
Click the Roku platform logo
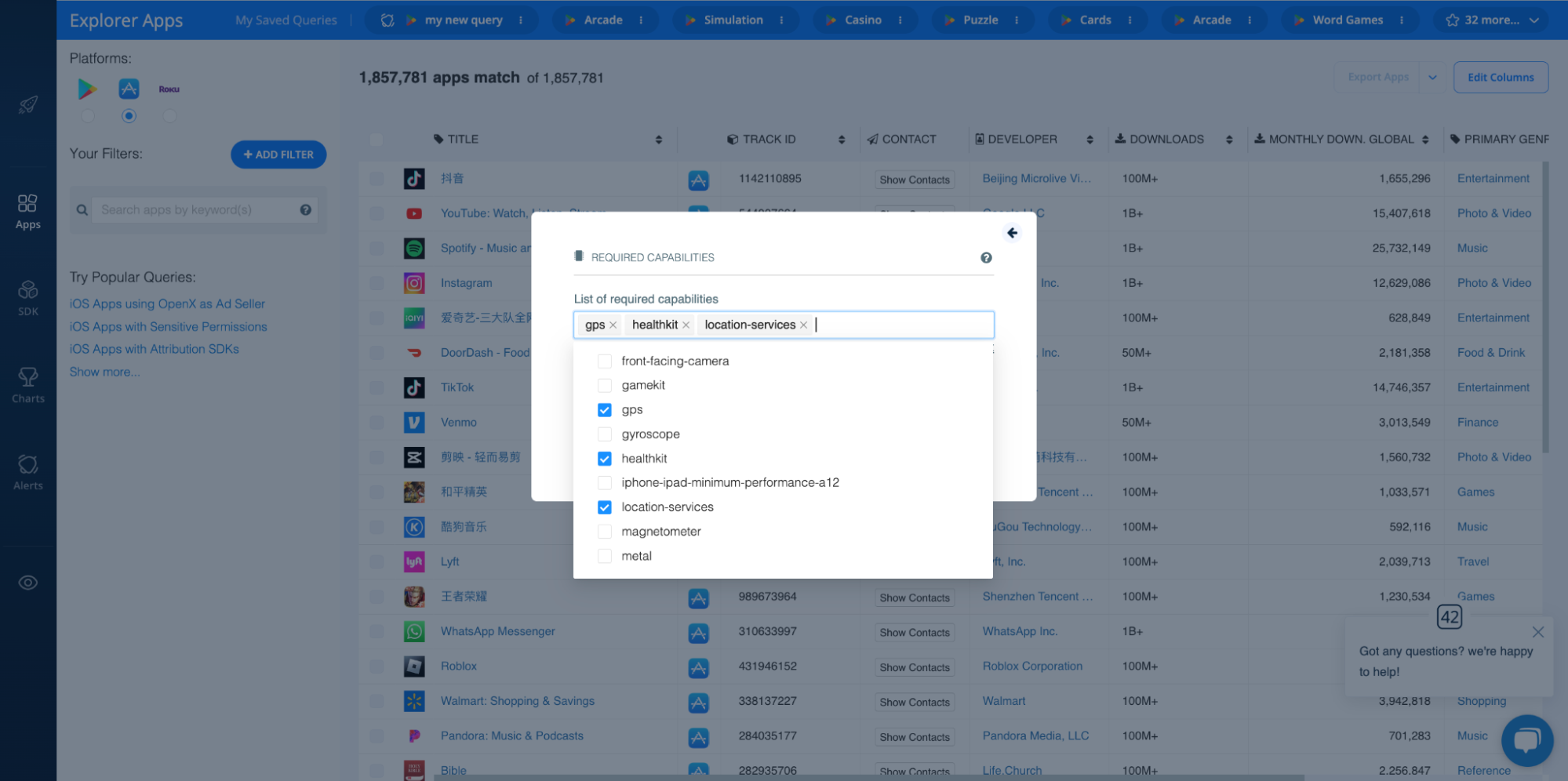[x=169, y=89]
